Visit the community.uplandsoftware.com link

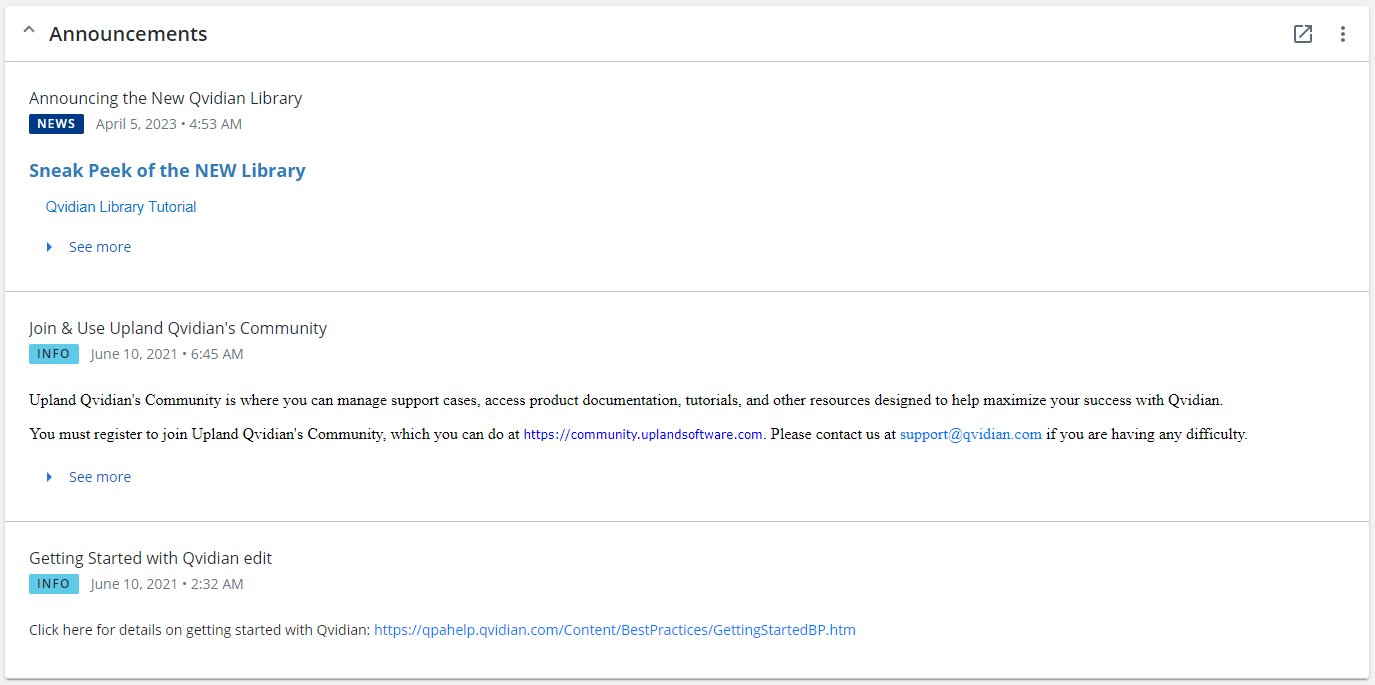coord(643,434)
